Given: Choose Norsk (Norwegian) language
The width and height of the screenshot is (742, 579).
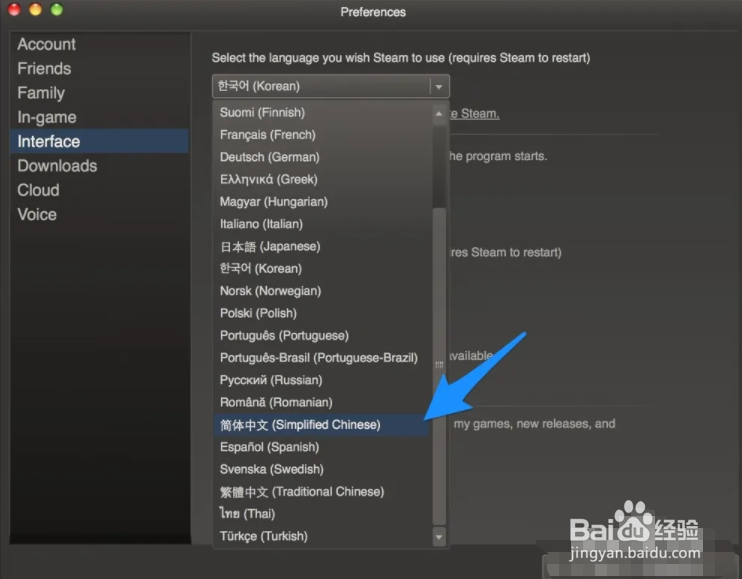Looking at the screenshot, I should tap(322, 291).
